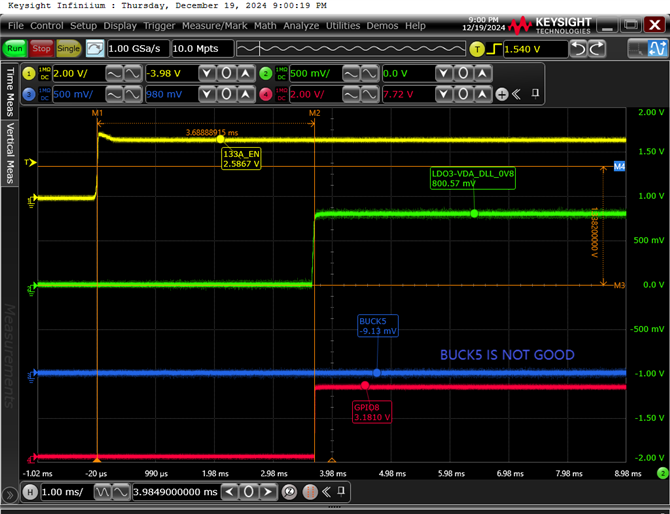Lower channel 2 offset with down arrow

coord(444,73)
